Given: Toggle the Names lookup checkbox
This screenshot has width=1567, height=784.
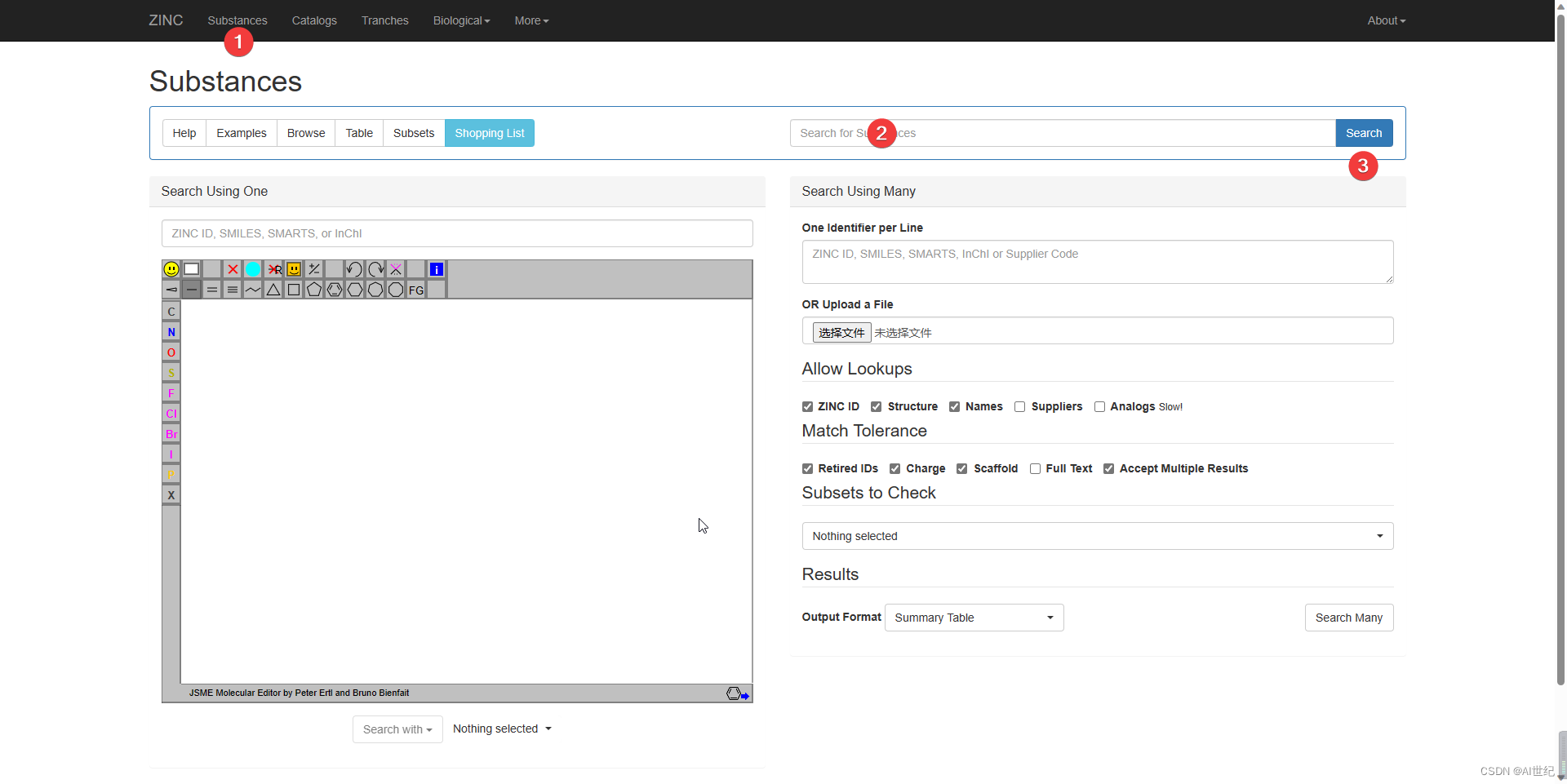Looking at the screenshot, I should click(954, 406).
